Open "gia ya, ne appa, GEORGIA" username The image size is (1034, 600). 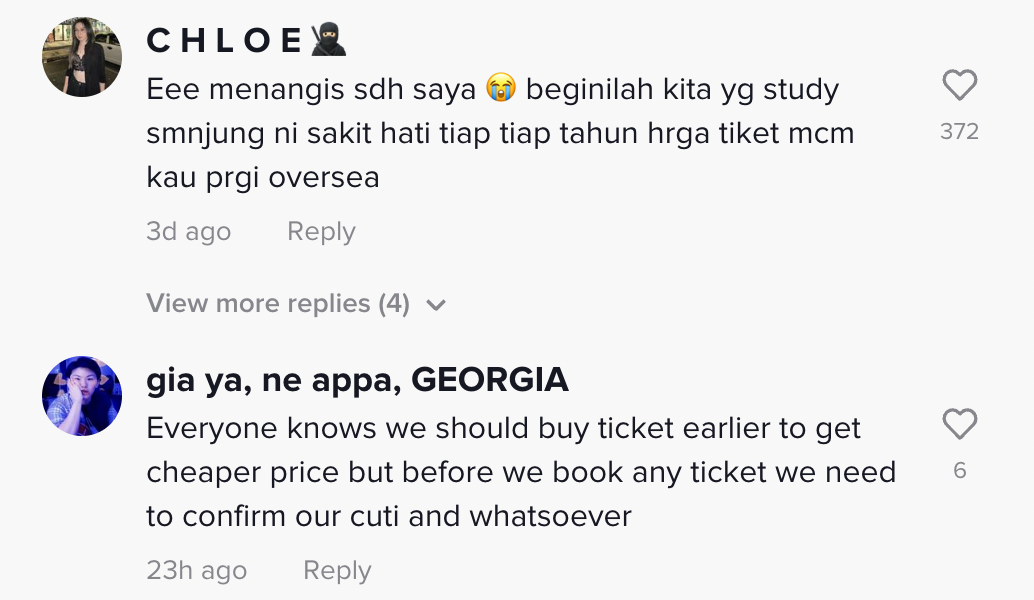(x=357, y=380)
